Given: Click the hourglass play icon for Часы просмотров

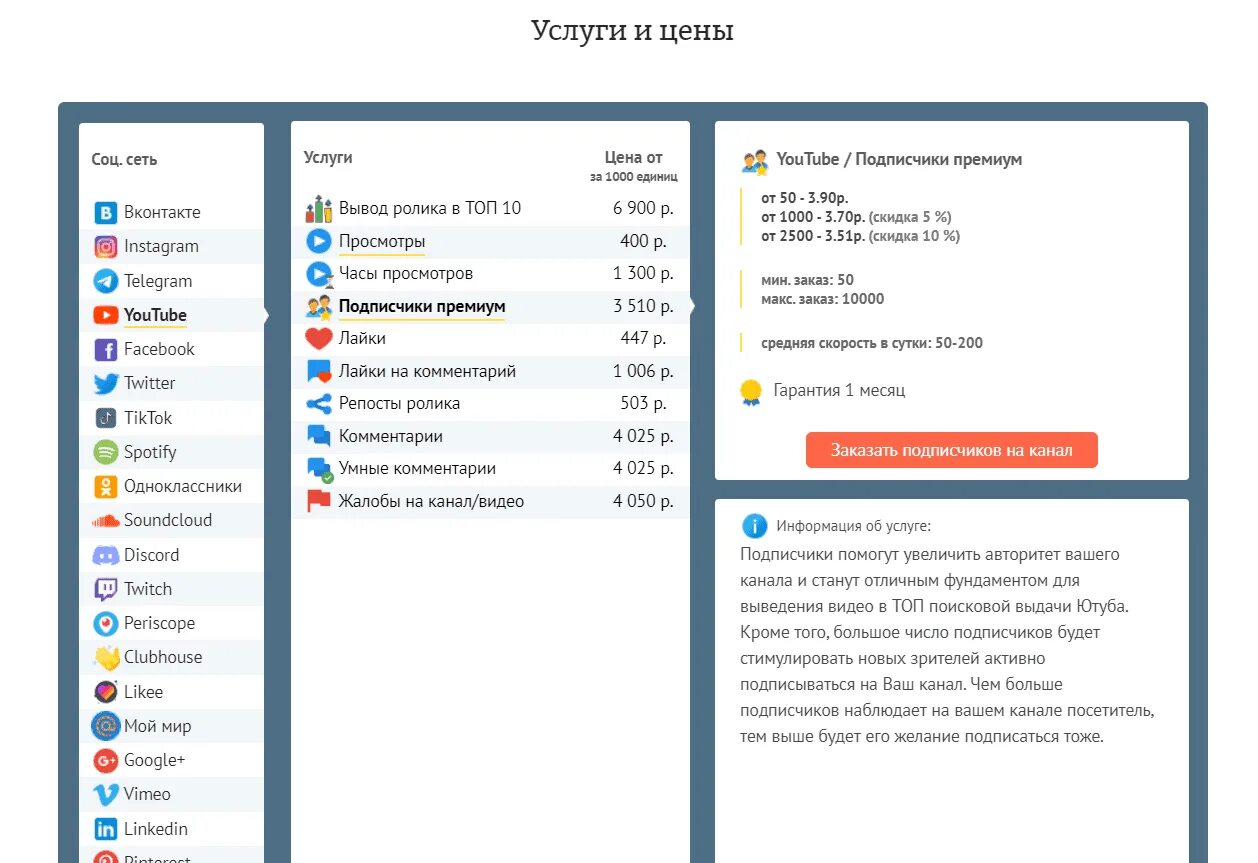Looking at the screenshot, I should (318, 274).
